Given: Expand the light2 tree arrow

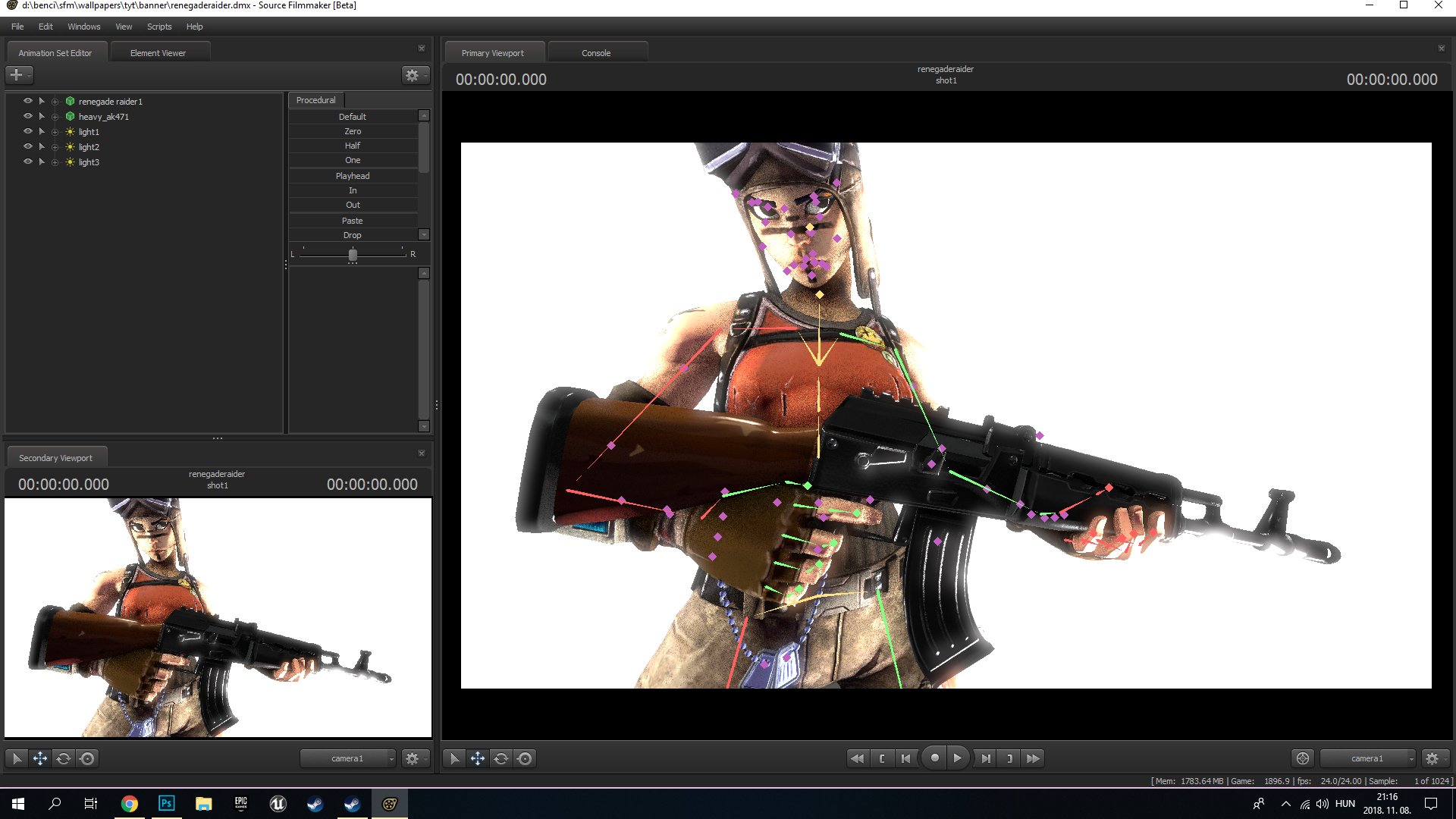Looking at the screenshot, I should point(42,146).
